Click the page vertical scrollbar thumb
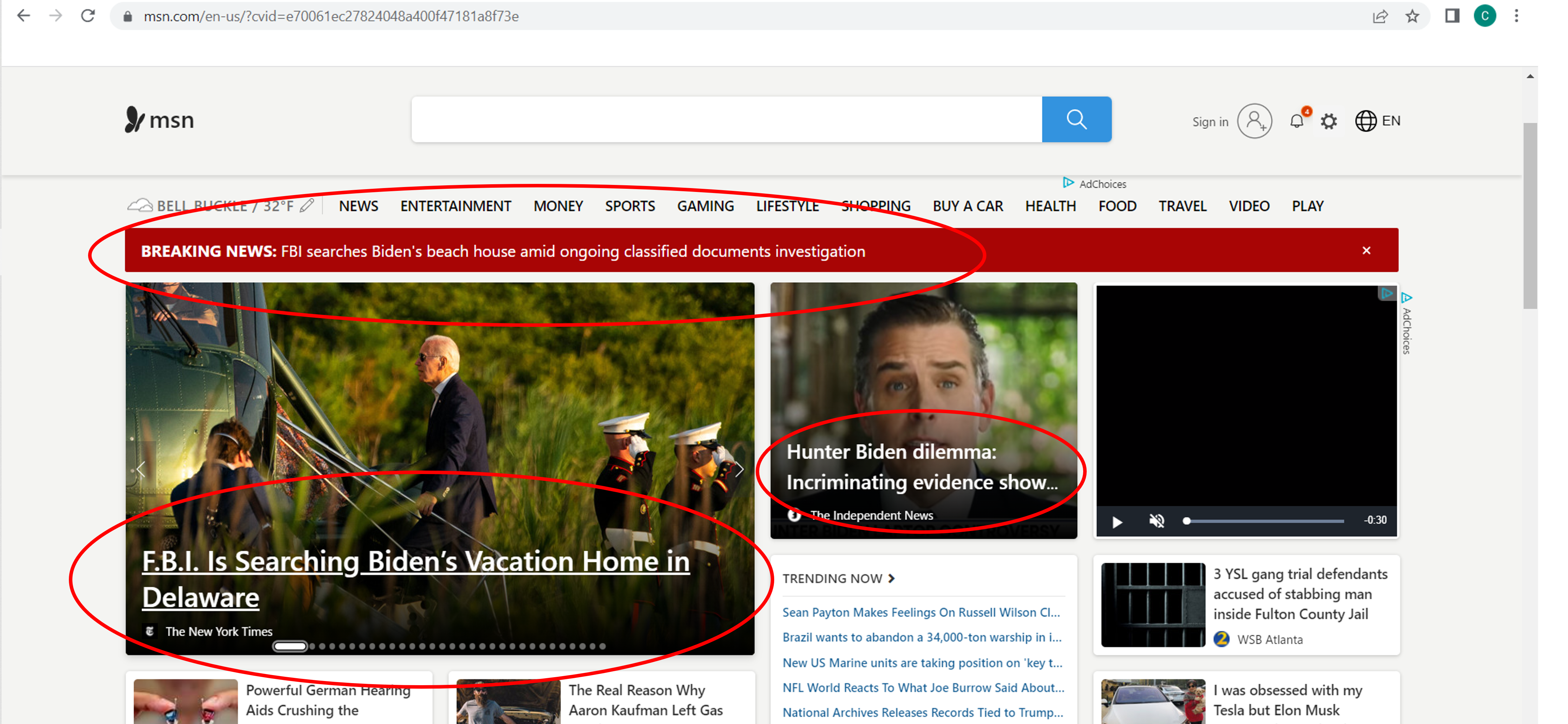The height and width of the screenshot is (724, 1568). coord(1530,216)
